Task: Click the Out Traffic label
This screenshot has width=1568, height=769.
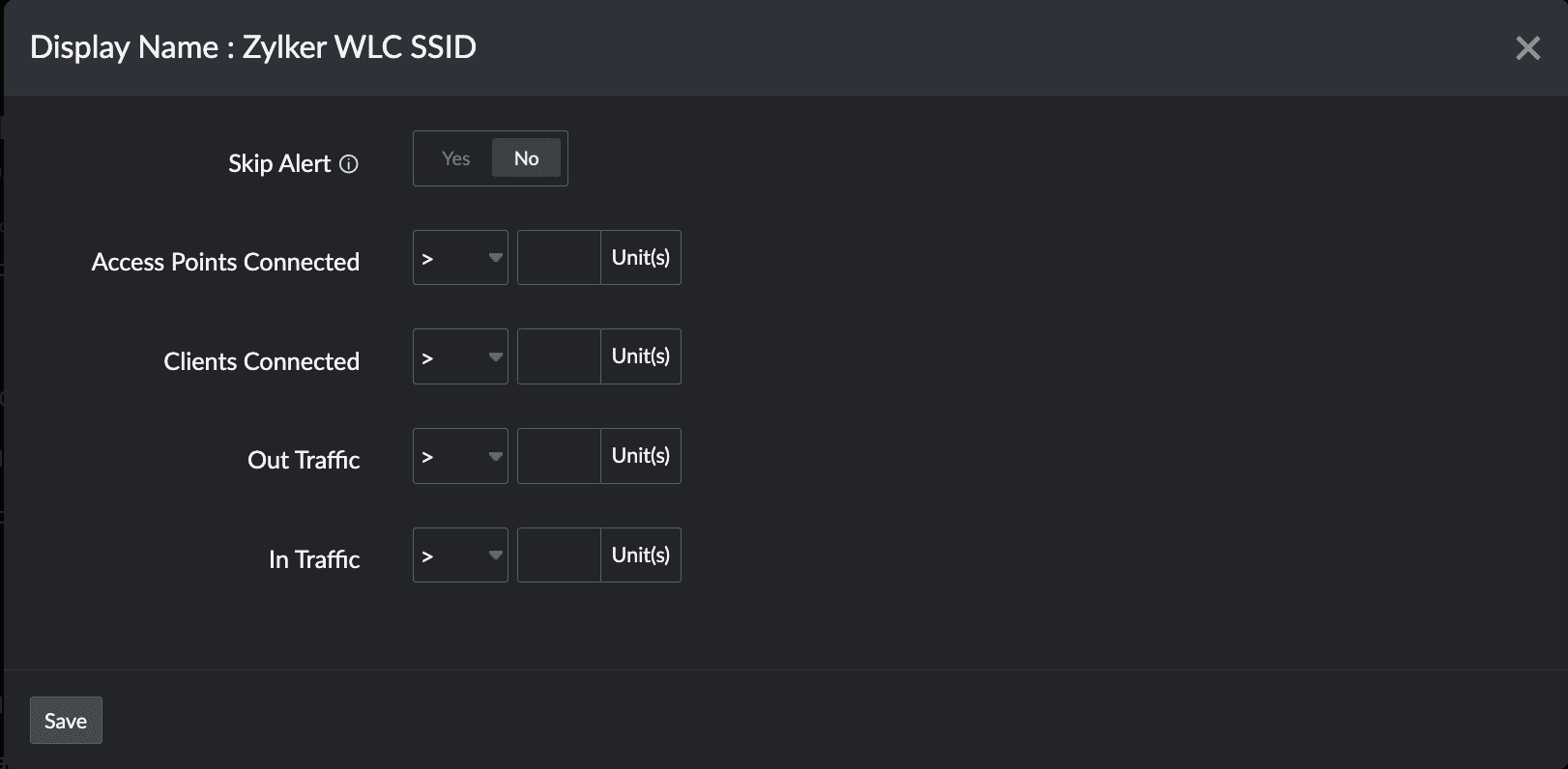Action: coord(304,460)
